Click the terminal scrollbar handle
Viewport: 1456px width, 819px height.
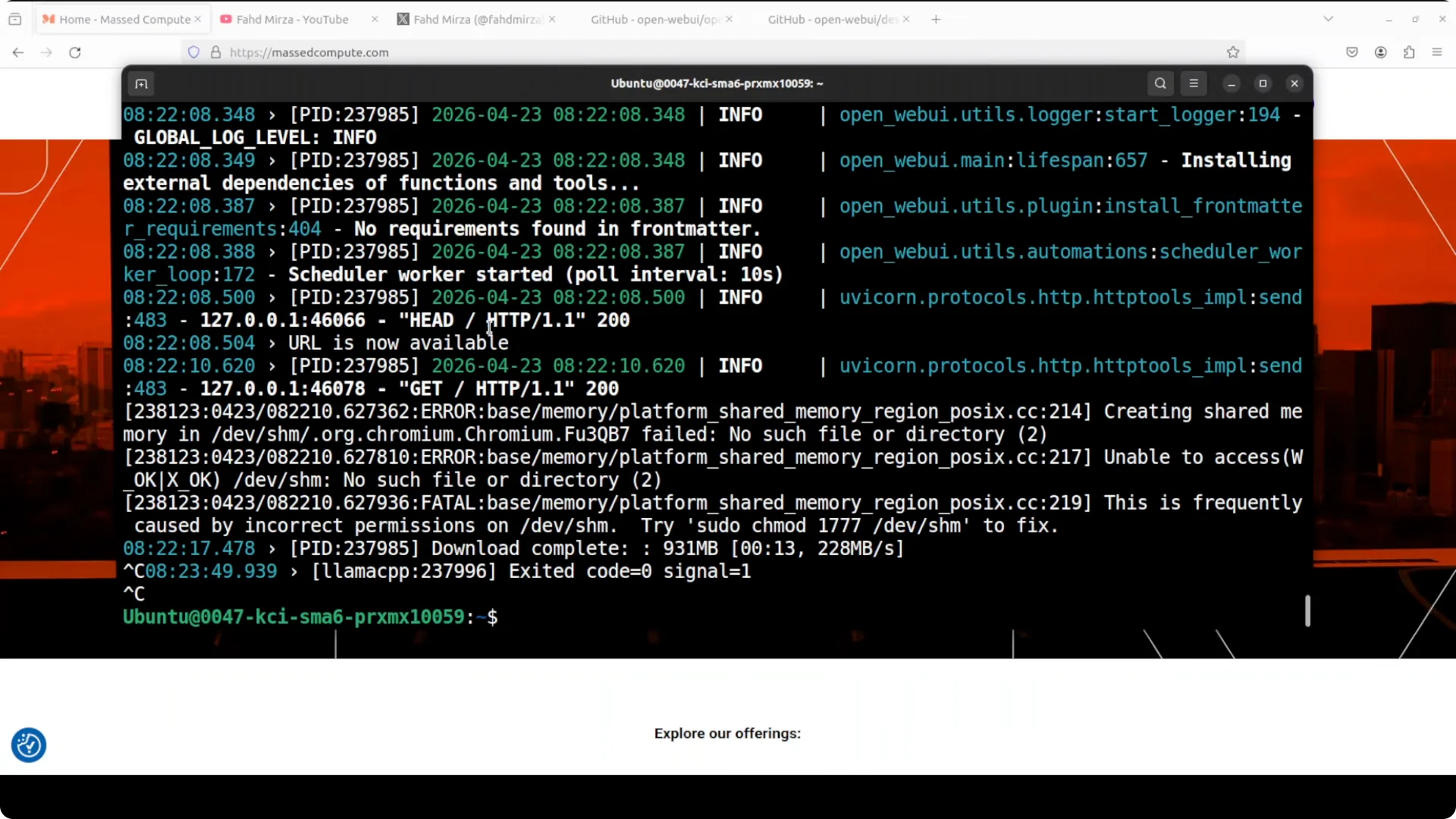coord(1307,610)
